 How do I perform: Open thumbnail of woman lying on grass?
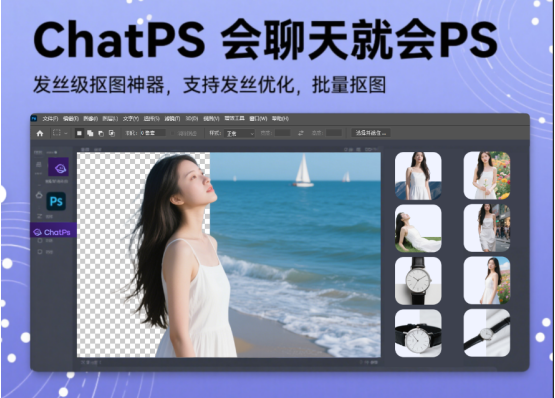coord(418,228)
